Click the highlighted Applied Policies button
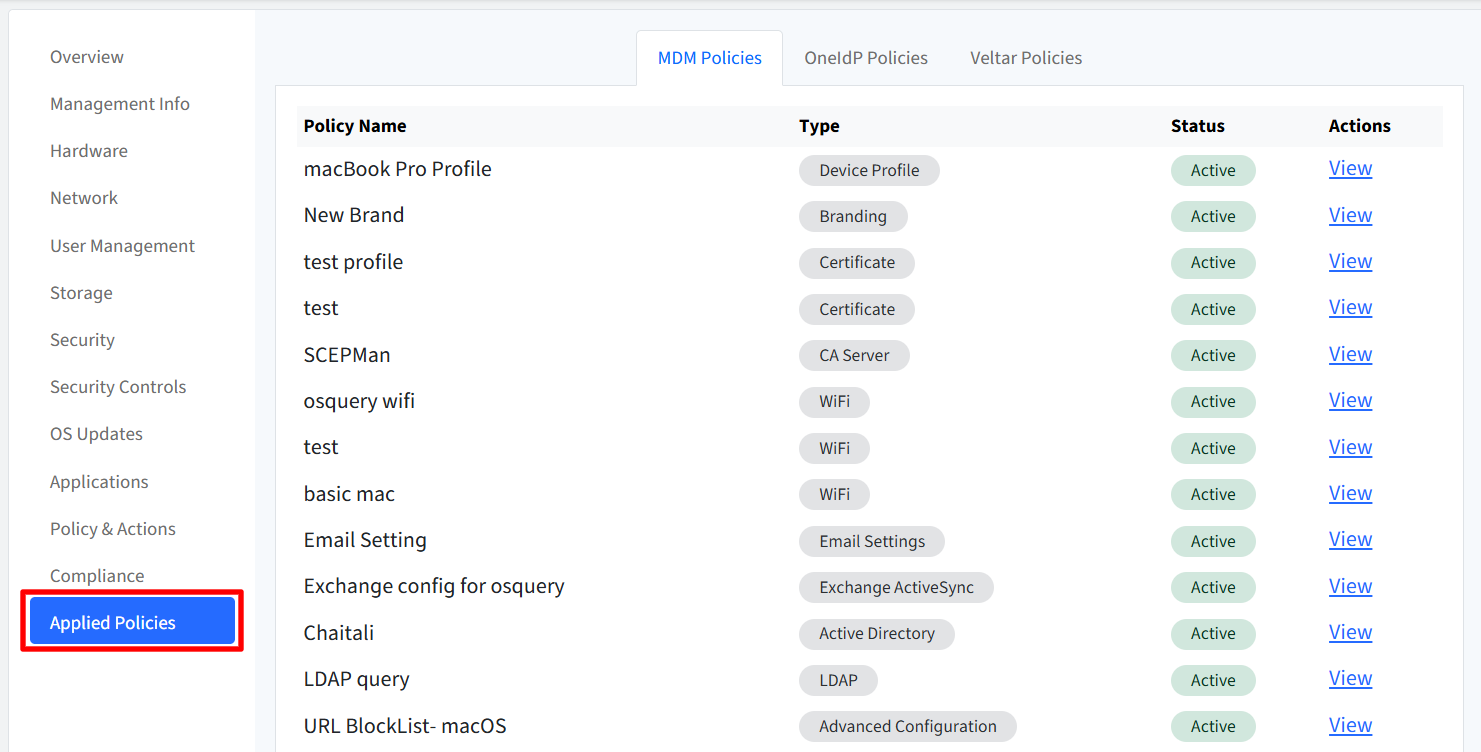1481x752 pixels. (132, 623)
